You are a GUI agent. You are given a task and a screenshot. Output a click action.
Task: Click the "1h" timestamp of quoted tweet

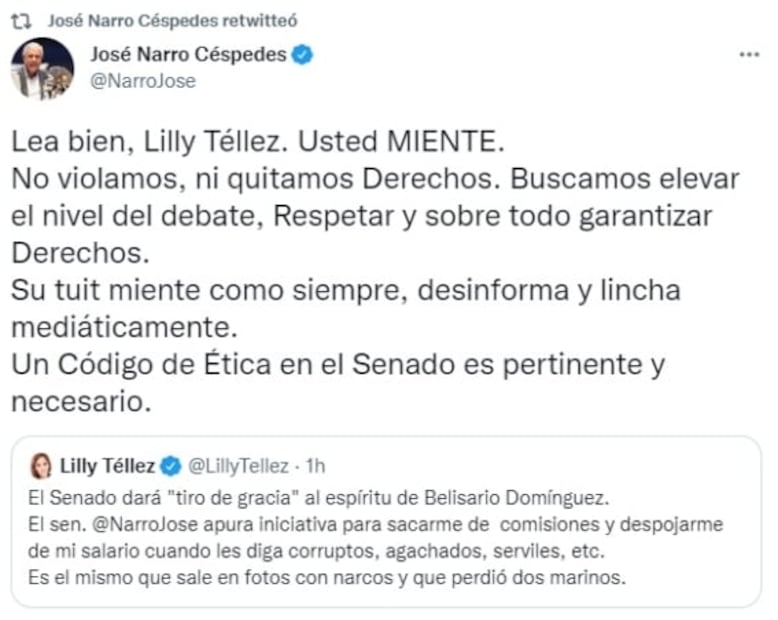click(x=315, y=466)
